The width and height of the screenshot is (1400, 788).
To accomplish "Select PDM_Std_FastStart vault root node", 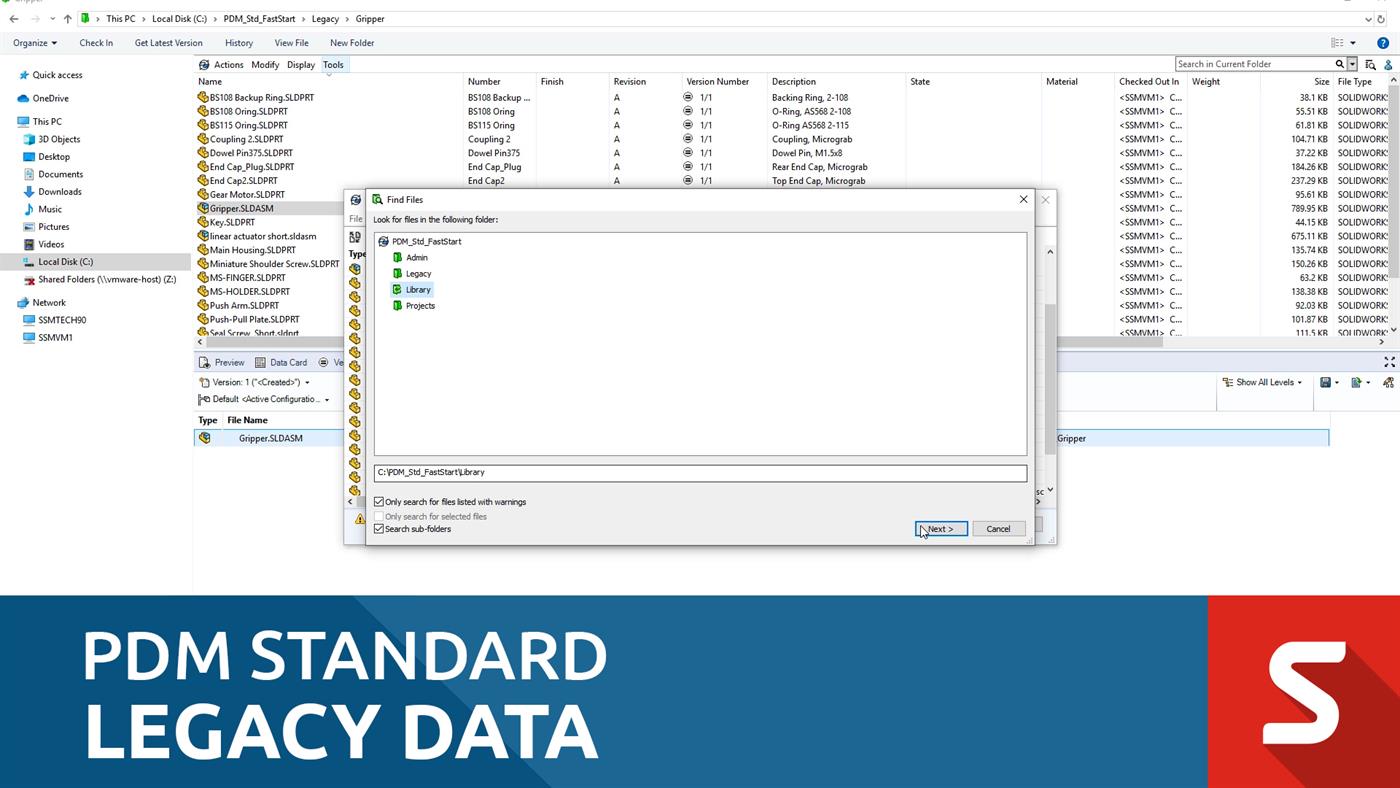I will coord(426,242).
